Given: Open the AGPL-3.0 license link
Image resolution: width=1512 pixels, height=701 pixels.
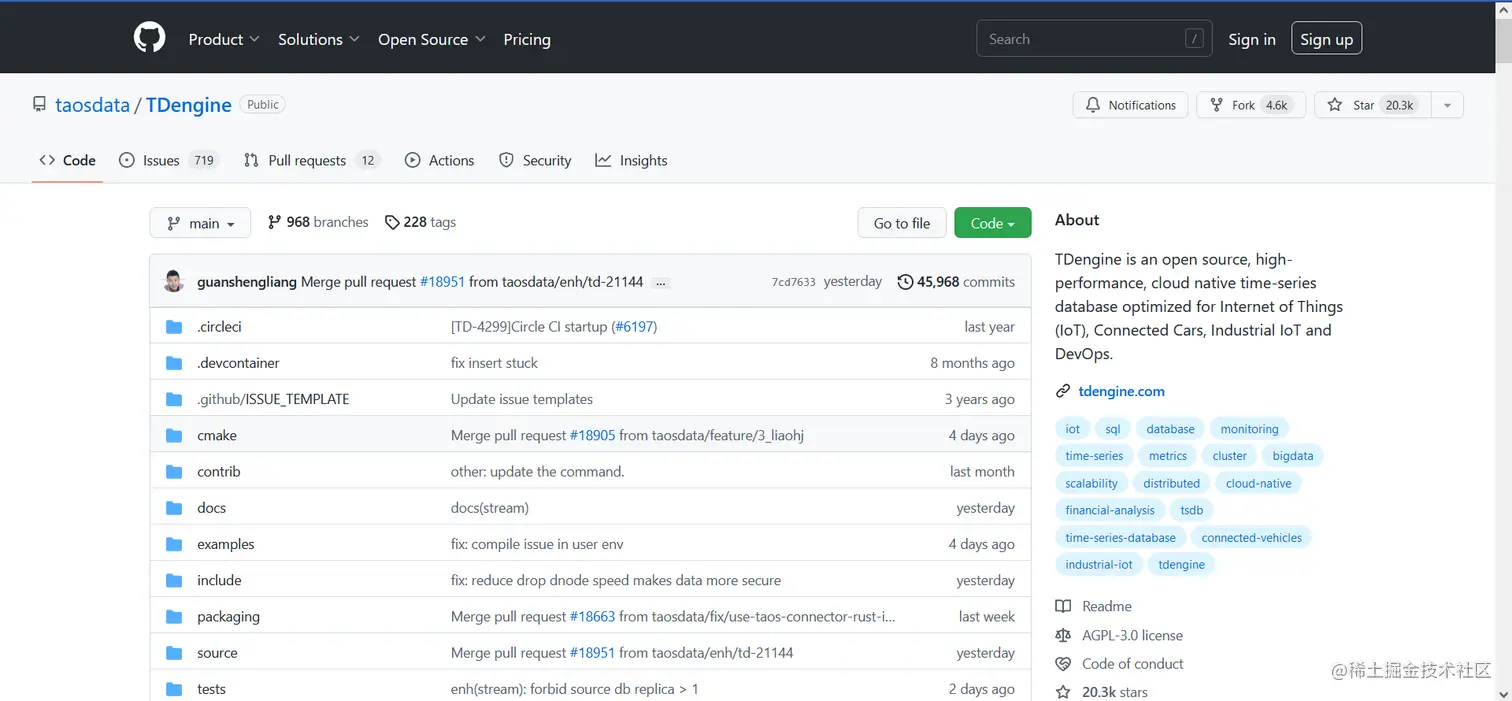Looking at the screenshot, I should click(1132, 635).
